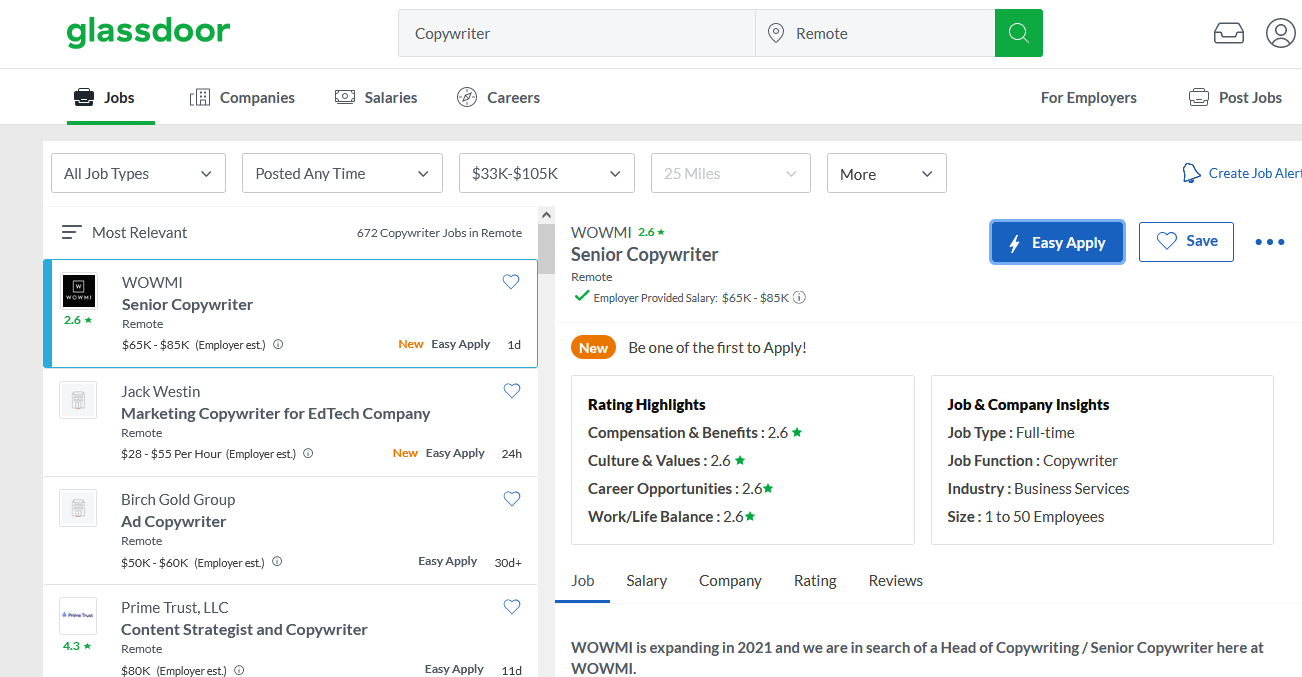Switch to the Company detail tab

coord(730,581)
